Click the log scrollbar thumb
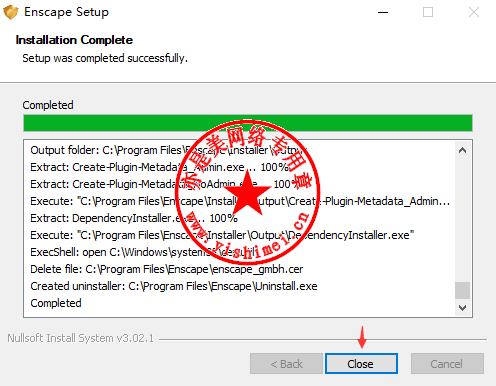This screenshot has width=496, height=386. [x=462, y=290]
